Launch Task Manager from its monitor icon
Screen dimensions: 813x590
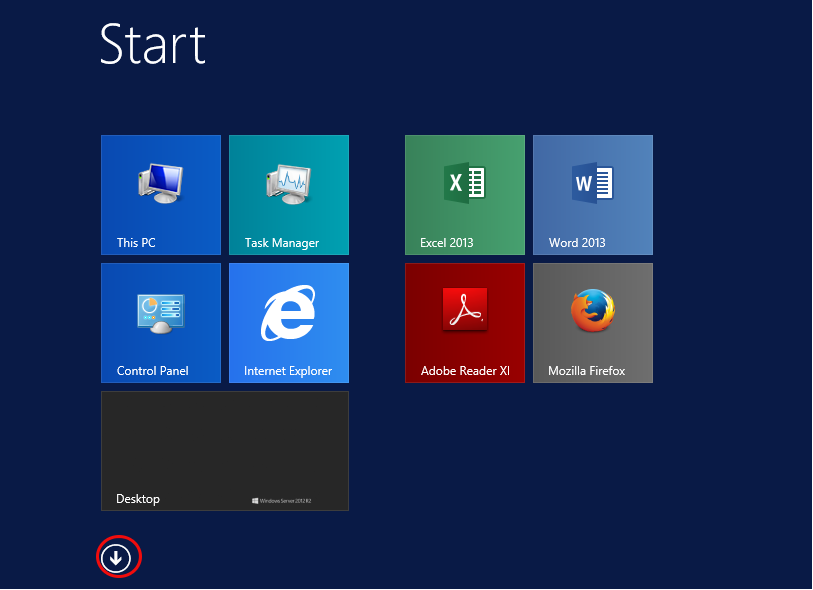coord(288,182)
